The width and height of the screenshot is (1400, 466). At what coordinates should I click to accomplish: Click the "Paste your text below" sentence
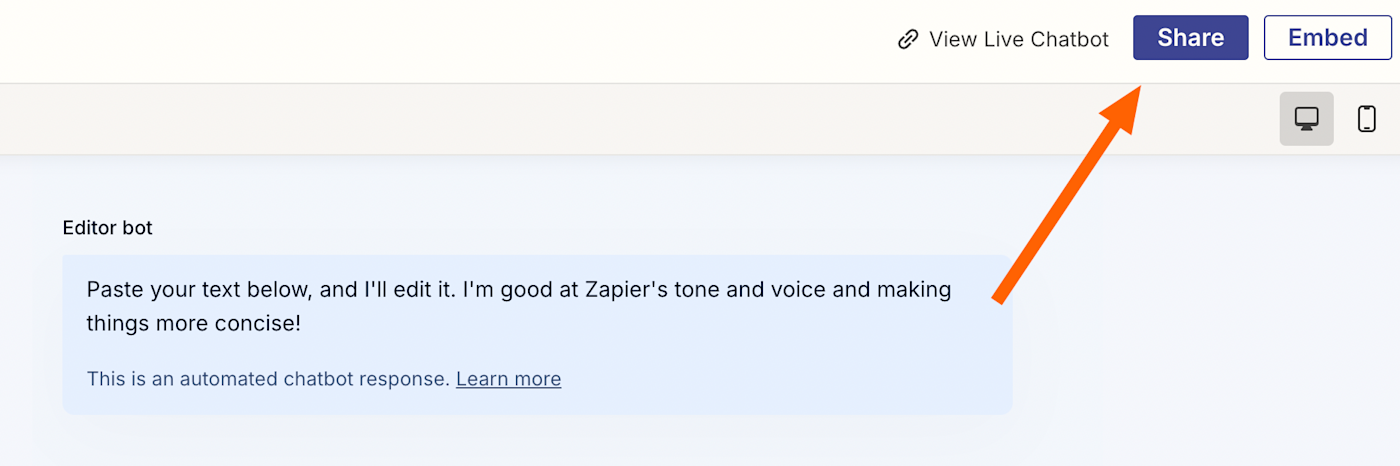[200, 290]
